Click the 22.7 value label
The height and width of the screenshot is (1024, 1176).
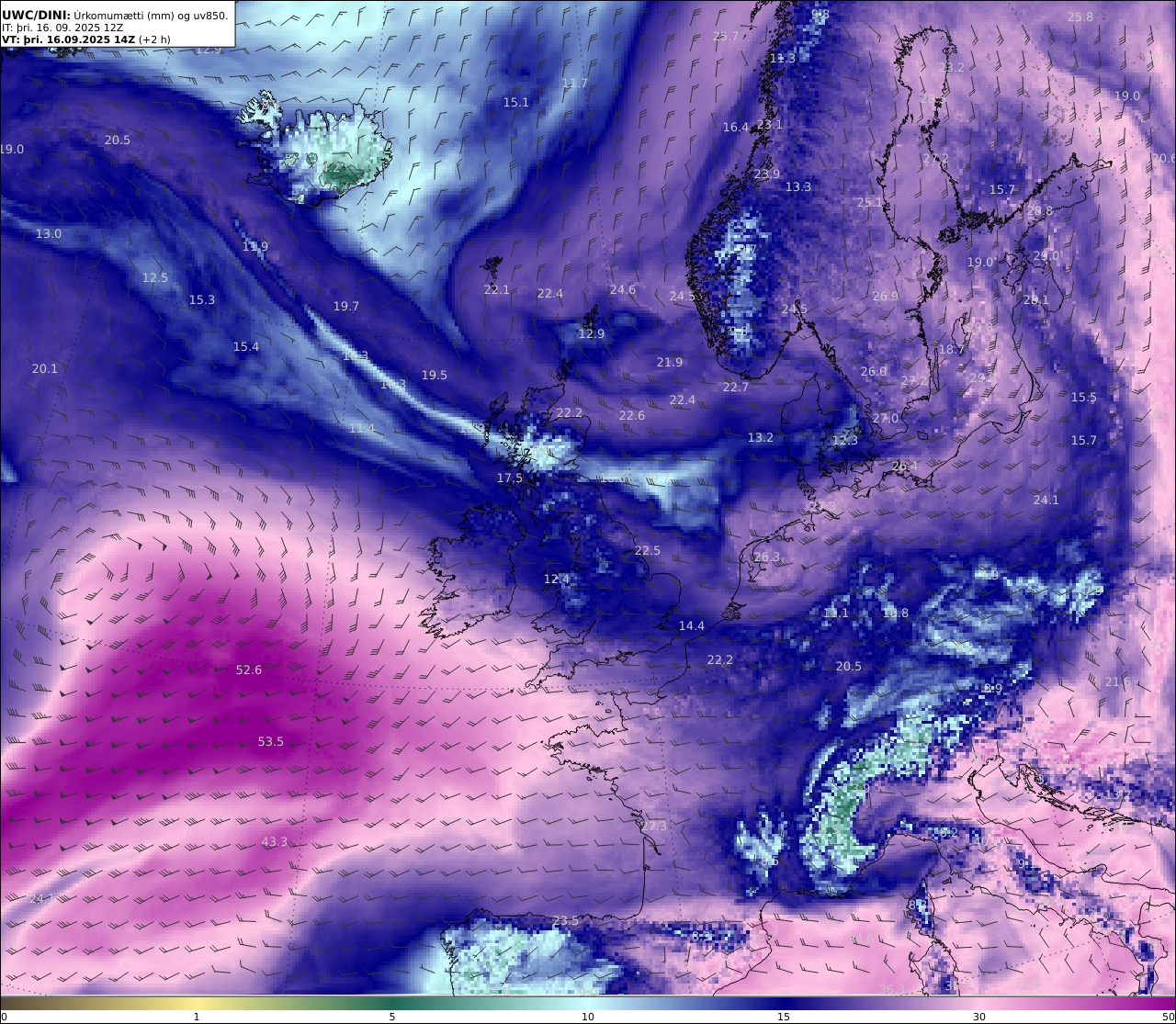736,388
